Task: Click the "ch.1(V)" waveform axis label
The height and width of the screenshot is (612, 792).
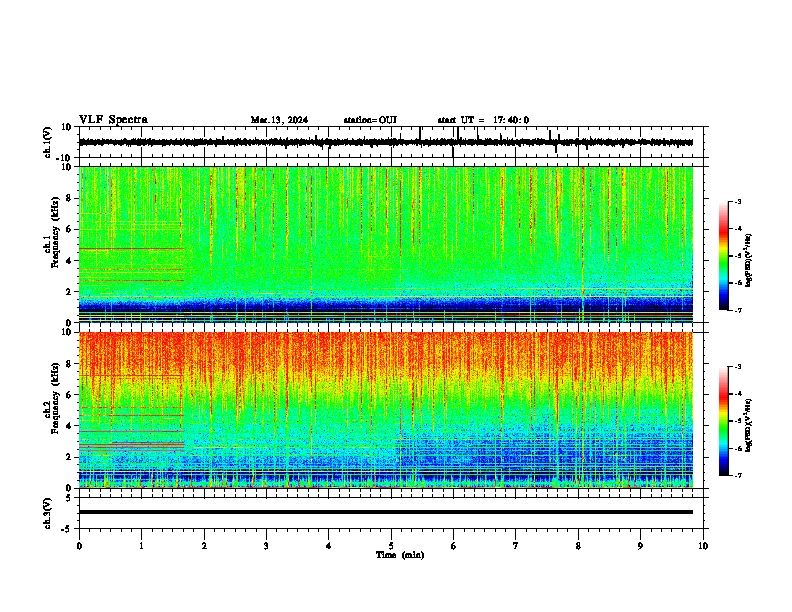Action: pyautogui.click(x=48, y=142)
